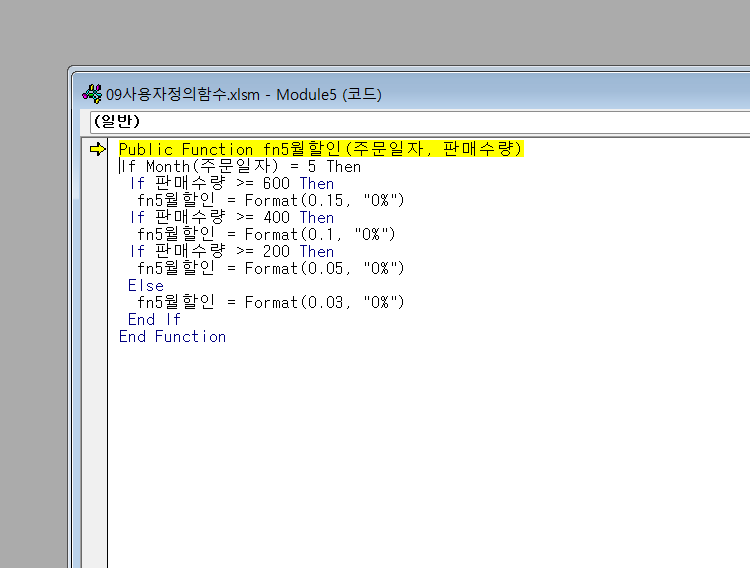Click the gray MDI background above the code window

375,31
